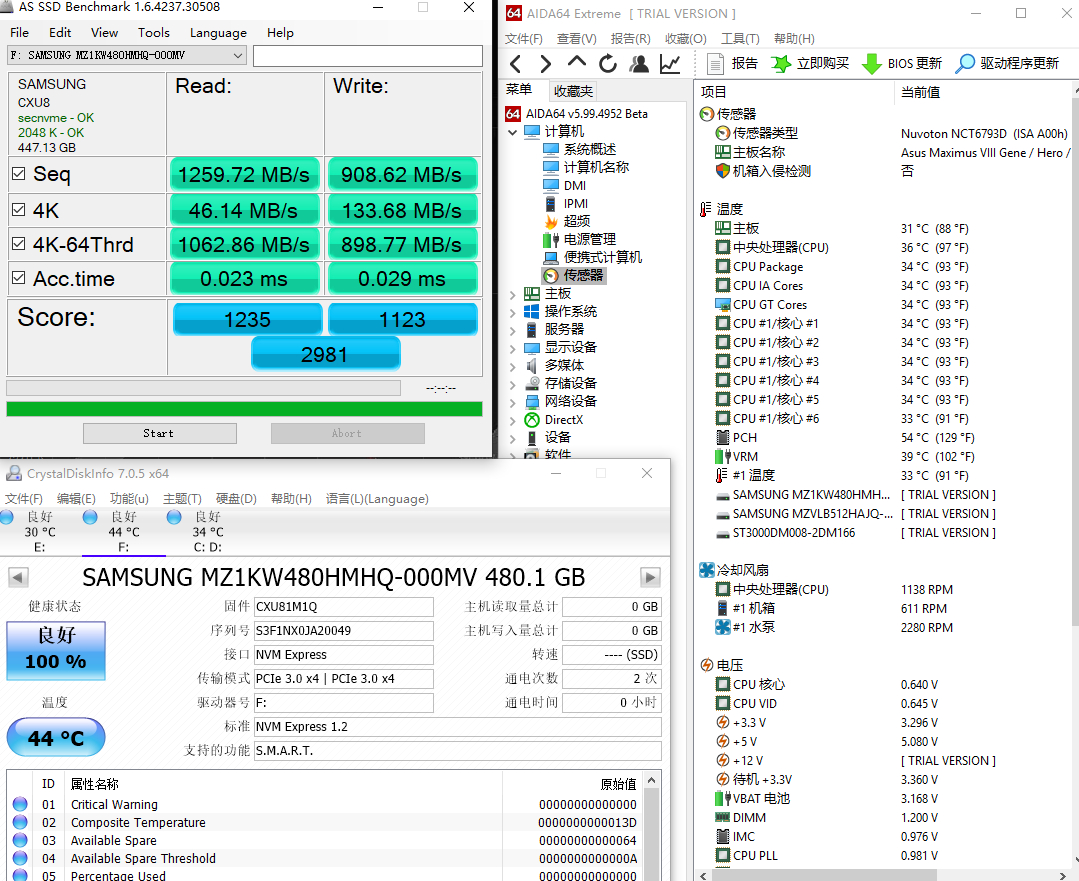Click the next disk arrow in CrystalDiskInfo

650,577
